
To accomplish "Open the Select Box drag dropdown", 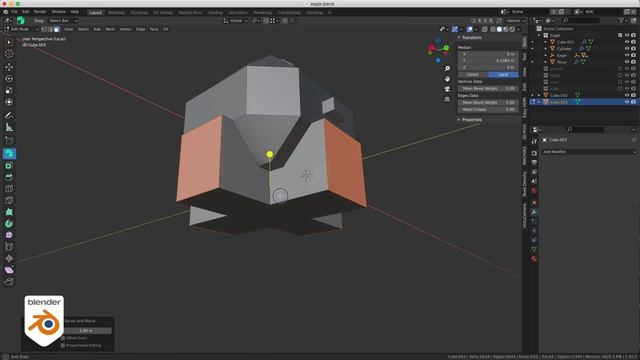I will coord(62,21).
